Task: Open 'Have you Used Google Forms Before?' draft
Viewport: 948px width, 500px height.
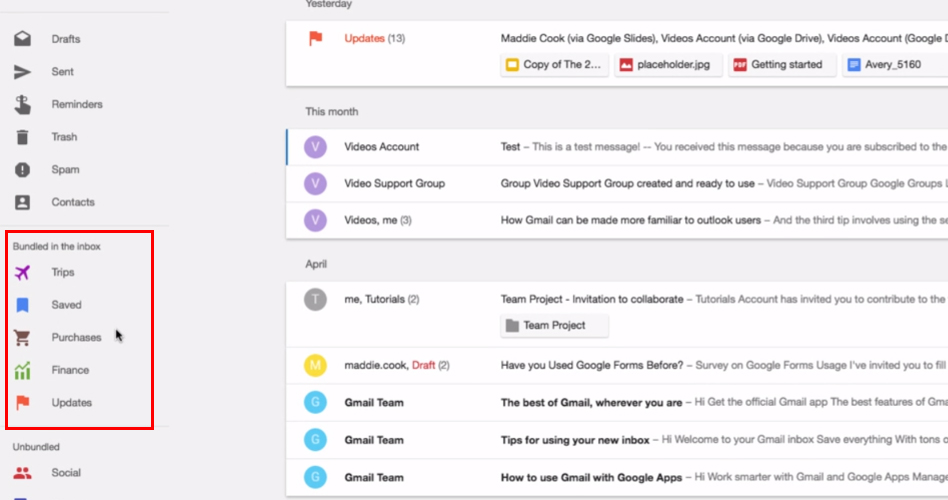Action: [617, 365]
